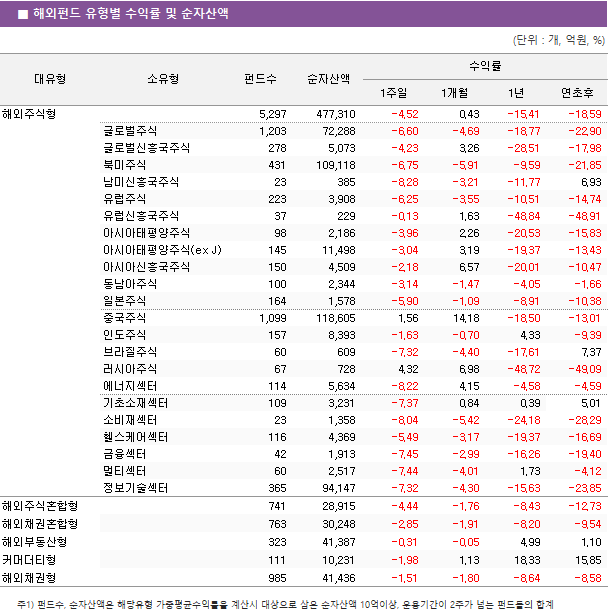Viewport: 608px width, 613px height.
Task: Click the 18.33 one-year return for 커머더티형
Action: 527,560
